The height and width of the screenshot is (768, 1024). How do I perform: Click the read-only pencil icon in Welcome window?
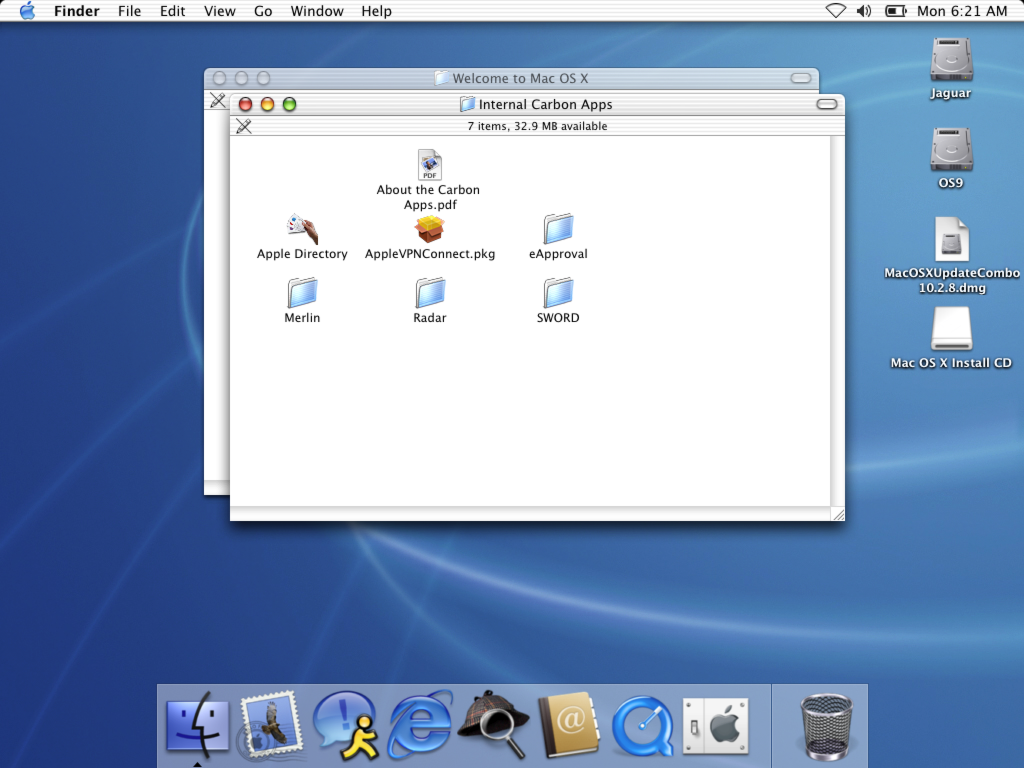point(217,101)
